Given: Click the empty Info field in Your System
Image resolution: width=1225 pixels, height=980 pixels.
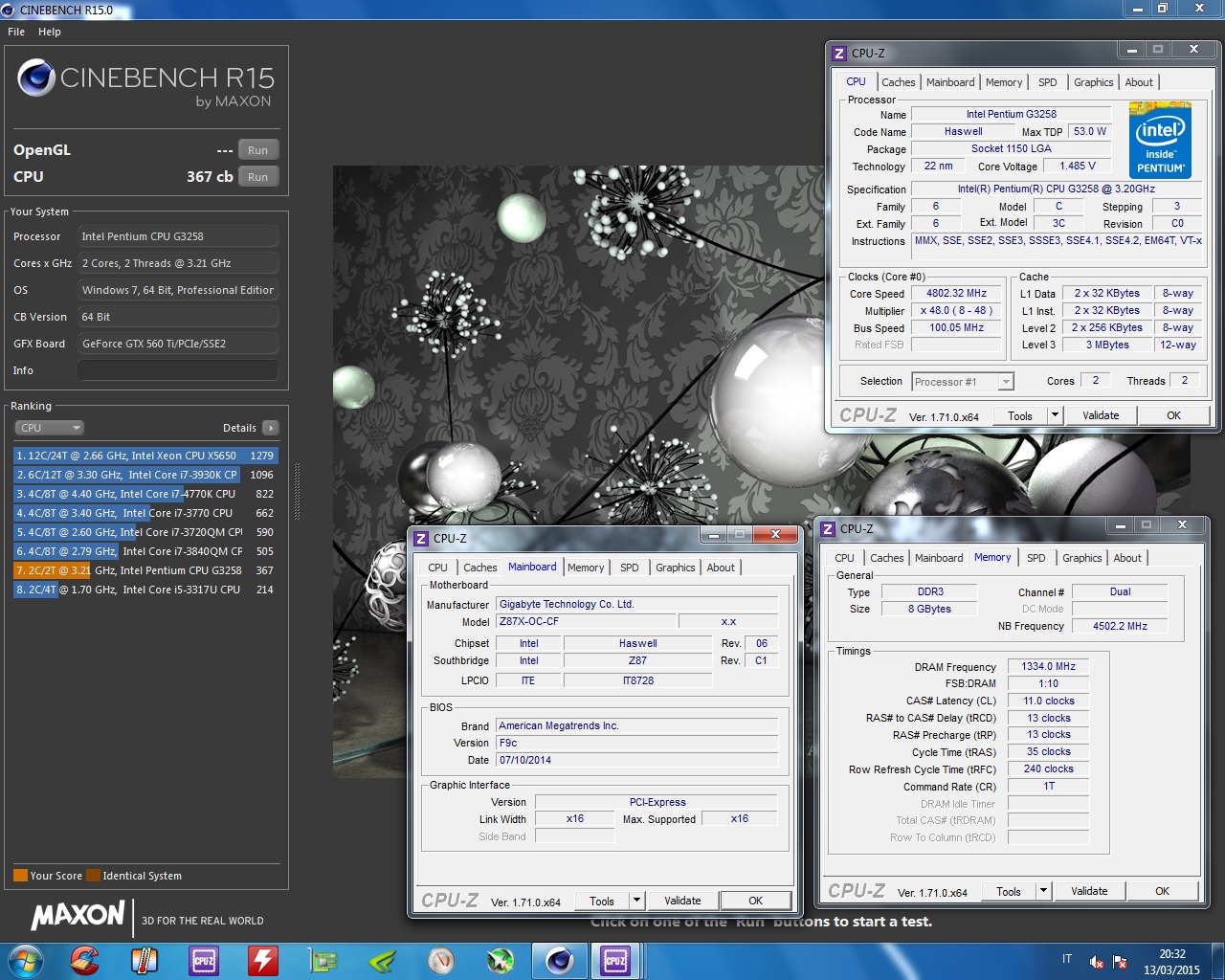Looking at the screenshot, I should [178, 370].
